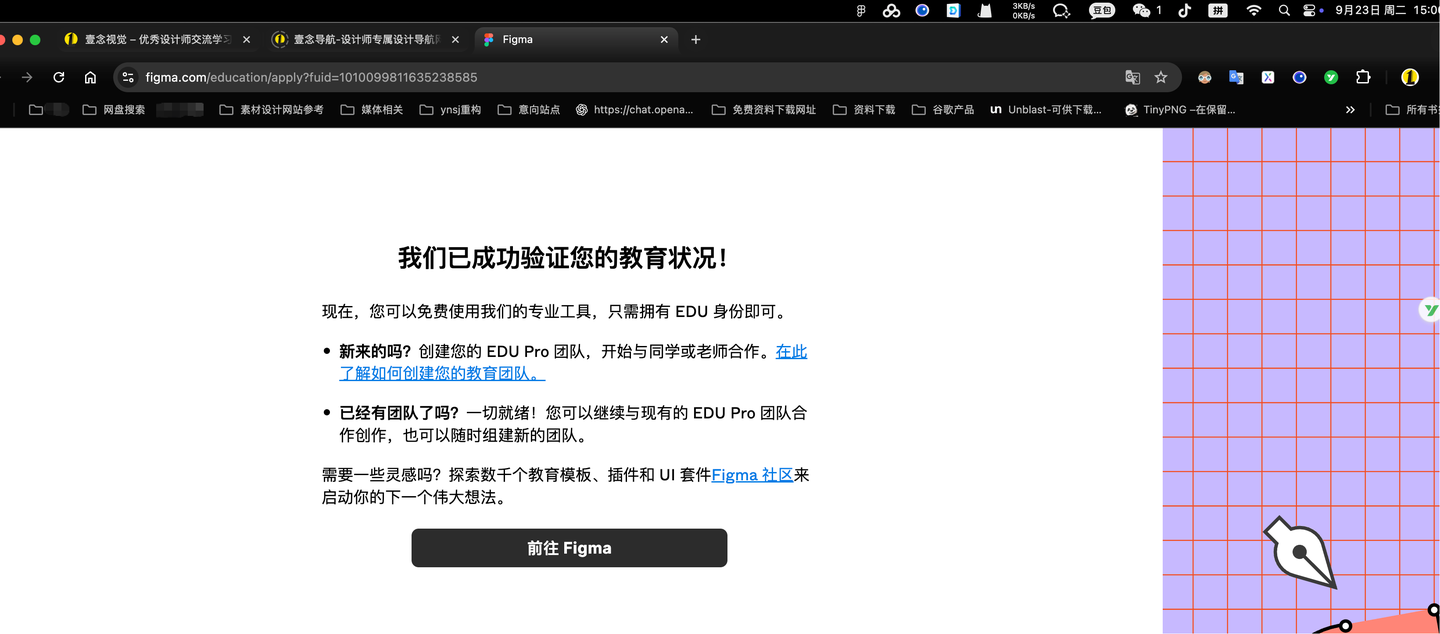Viewport: 1440px width, 634px height.
Task: Show more bookmarks chevron
Action: [1350, 110]
